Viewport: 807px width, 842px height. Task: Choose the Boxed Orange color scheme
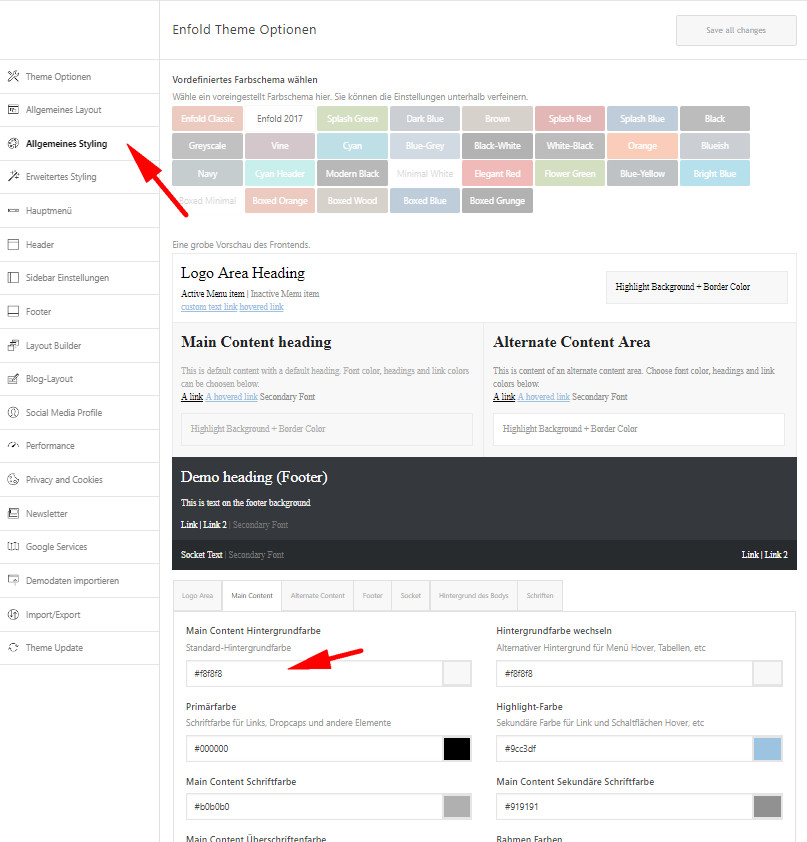tap(280, 200)
